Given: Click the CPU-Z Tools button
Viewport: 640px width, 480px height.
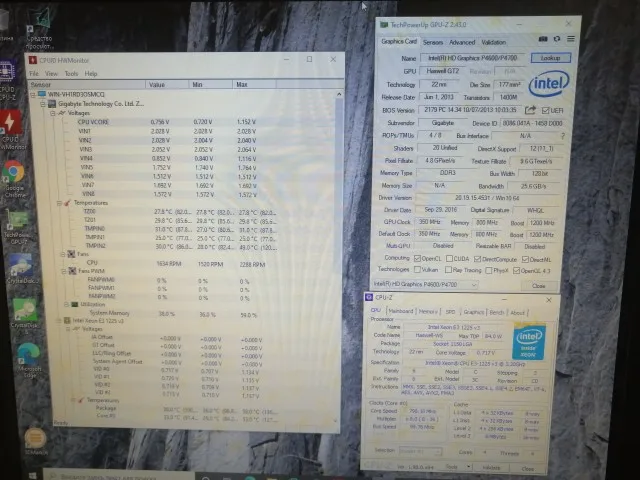Looking at the screenshot, I should [454, 467].
